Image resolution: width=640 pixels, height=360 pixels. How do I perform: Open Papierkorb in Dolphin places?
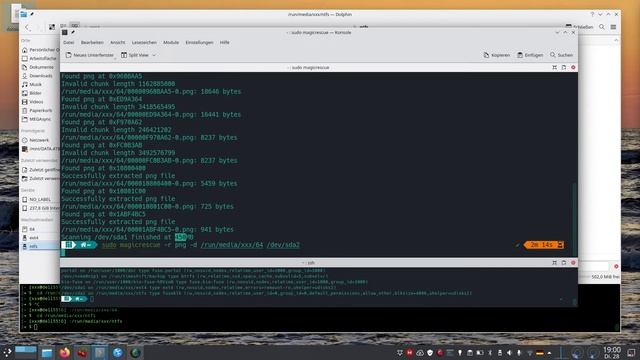tap(40, 111)
